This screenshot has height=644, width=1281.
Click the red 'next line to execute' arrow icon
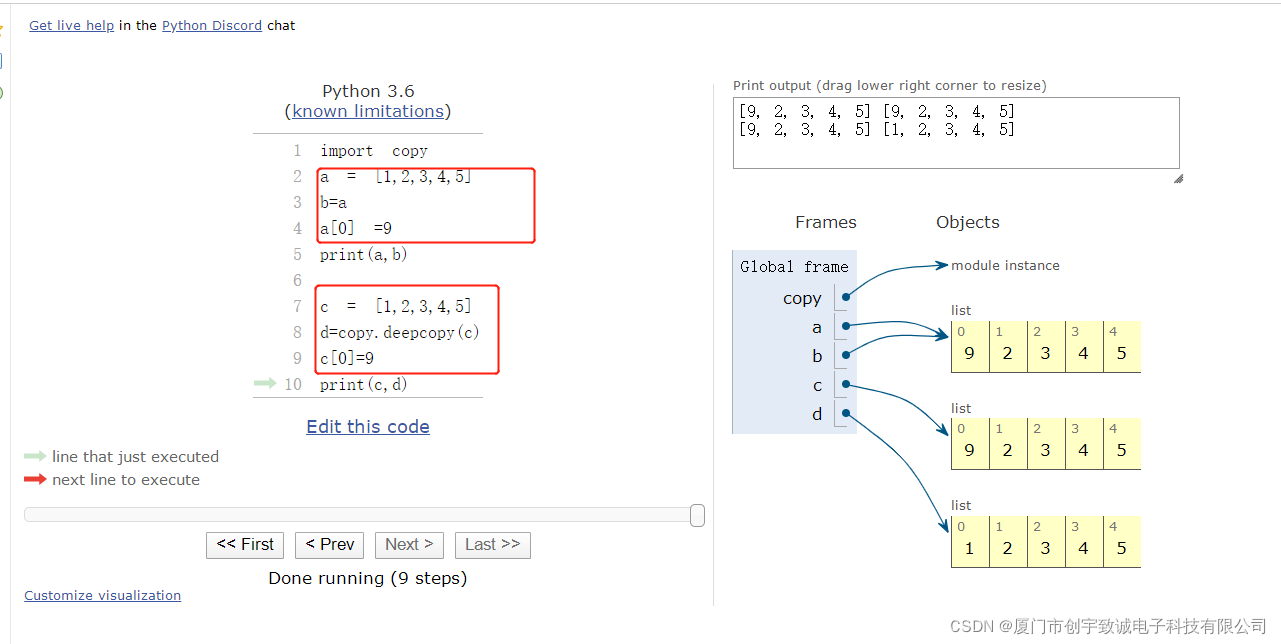35,479
